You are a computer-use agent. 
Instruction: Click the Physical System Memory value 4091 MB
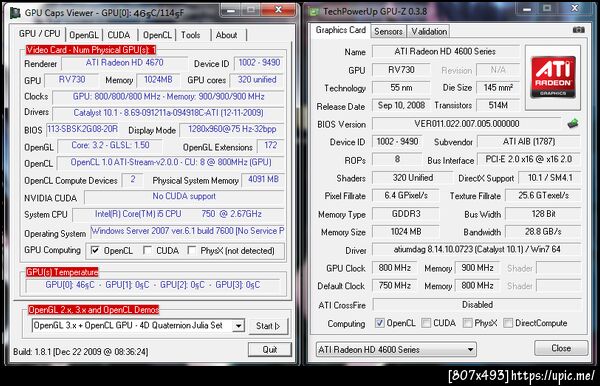click(263, 179)
